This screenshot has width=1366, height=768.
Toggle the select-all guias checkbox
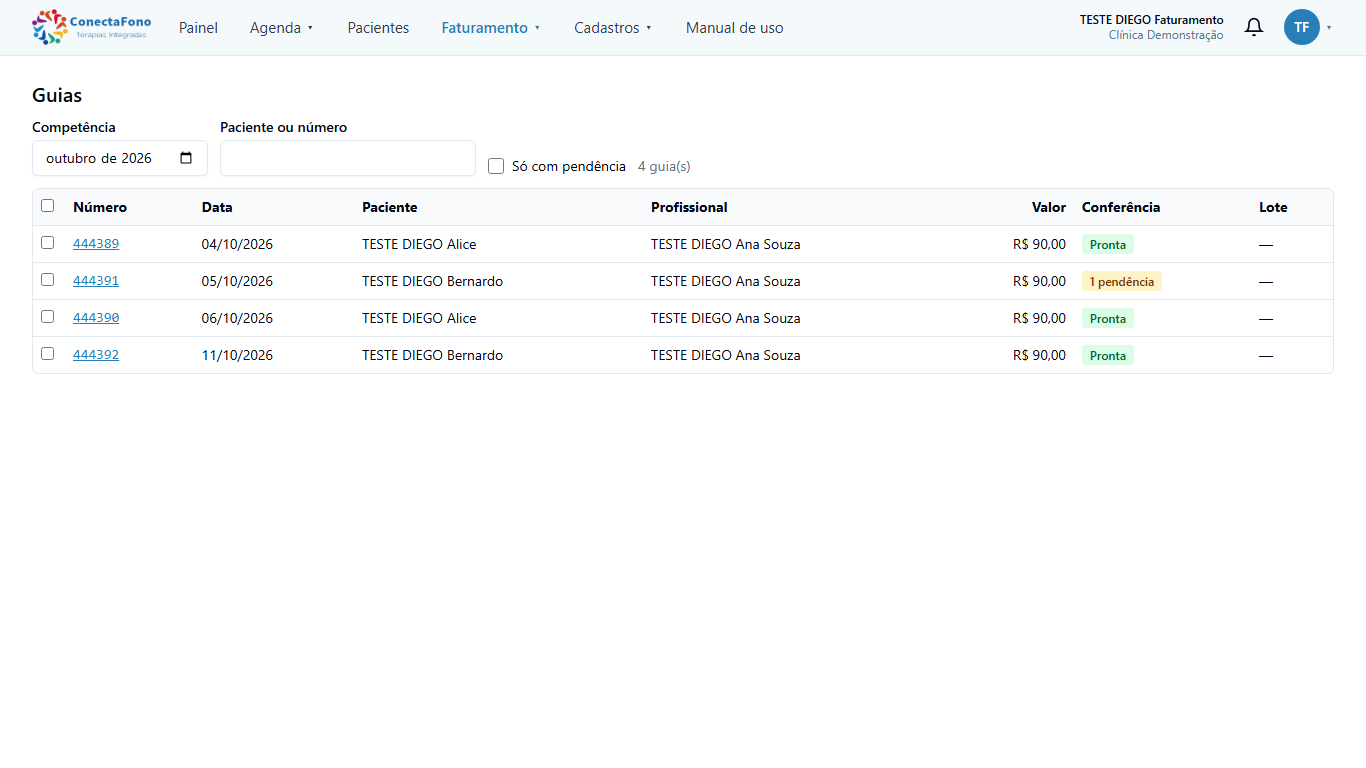click(x=47, y=206)
